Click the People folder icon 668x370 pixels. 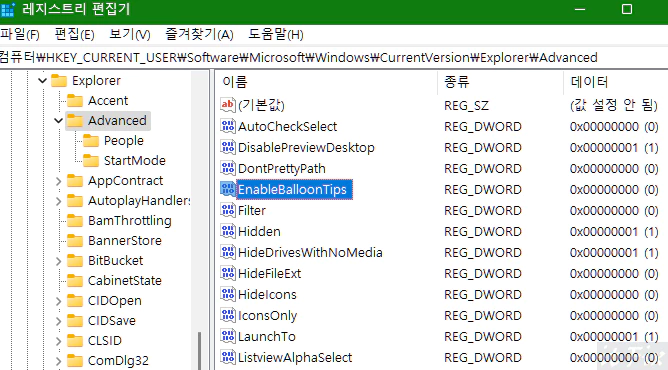[91, 141]
